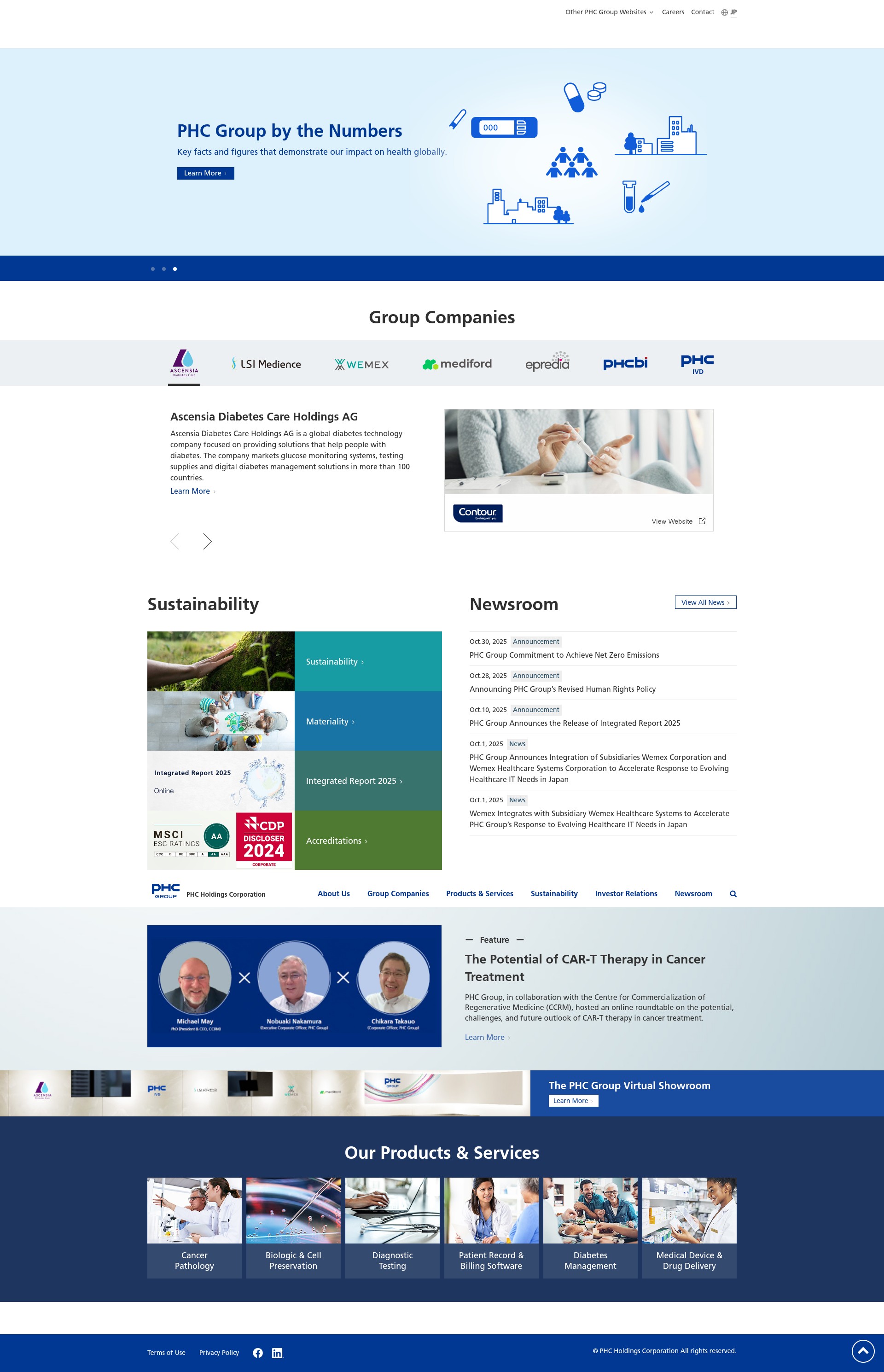Viewport: 884px width, 1372px height.
Task: Open the Materiality tile
Action: coord(368,721)
